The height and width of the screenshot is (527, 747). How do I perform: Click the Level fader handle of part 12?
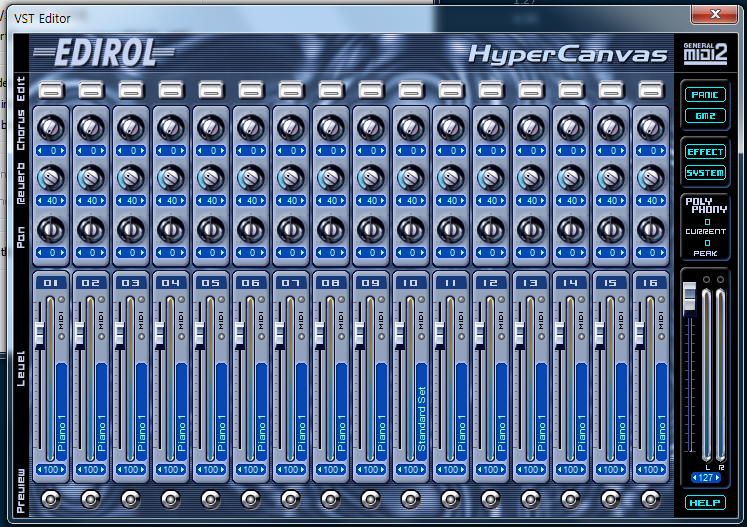click(480, 334)
